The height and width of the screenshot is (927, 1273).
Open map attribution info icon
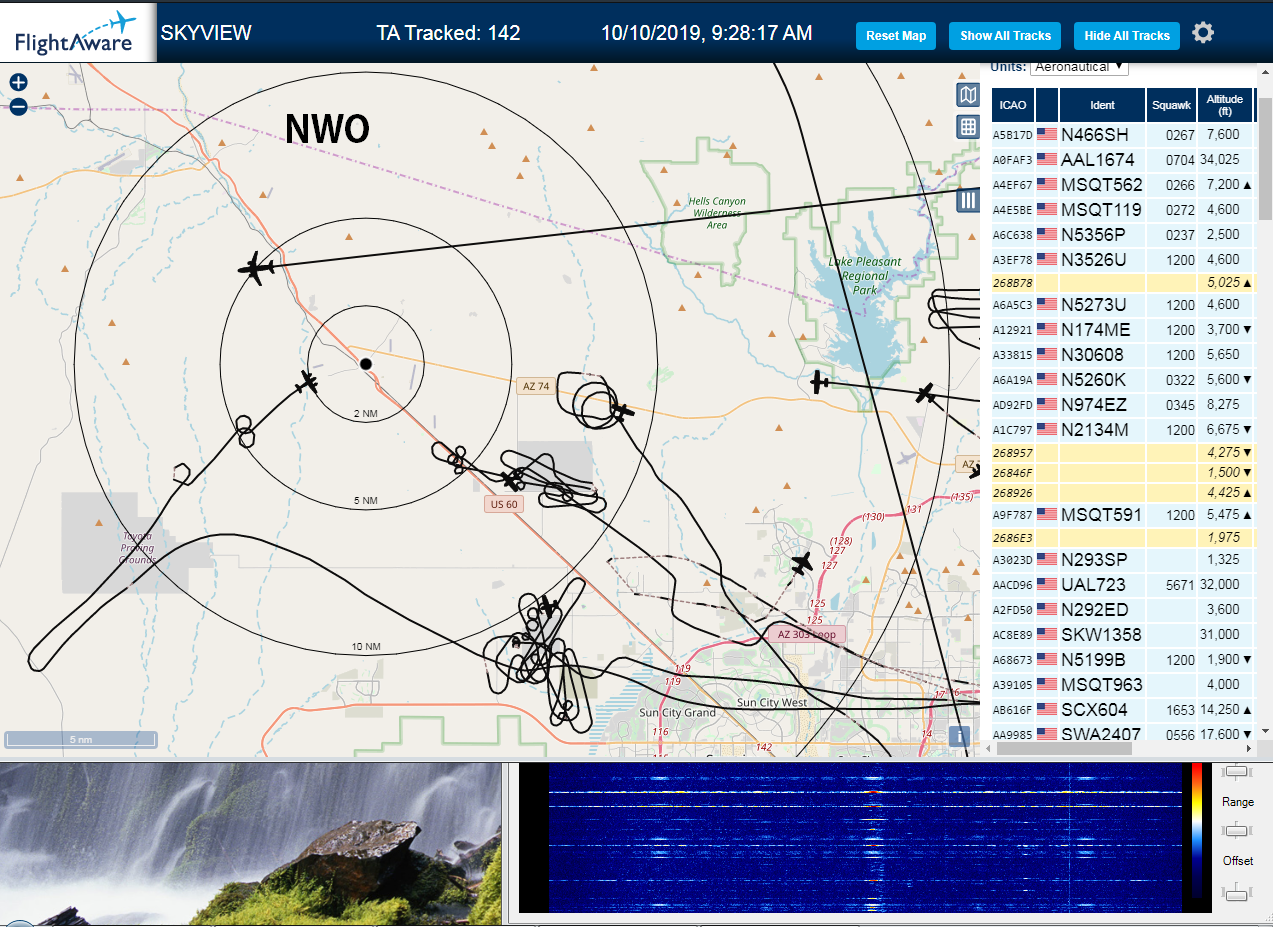(959, 737)
